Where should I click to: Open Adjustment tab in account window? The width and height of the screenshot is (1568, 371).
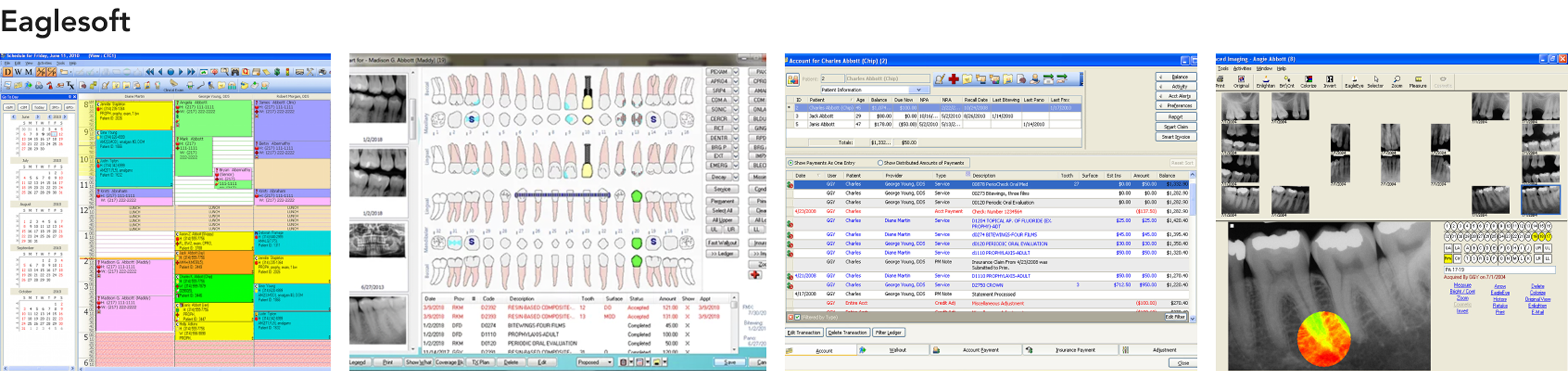(1158, 350)
